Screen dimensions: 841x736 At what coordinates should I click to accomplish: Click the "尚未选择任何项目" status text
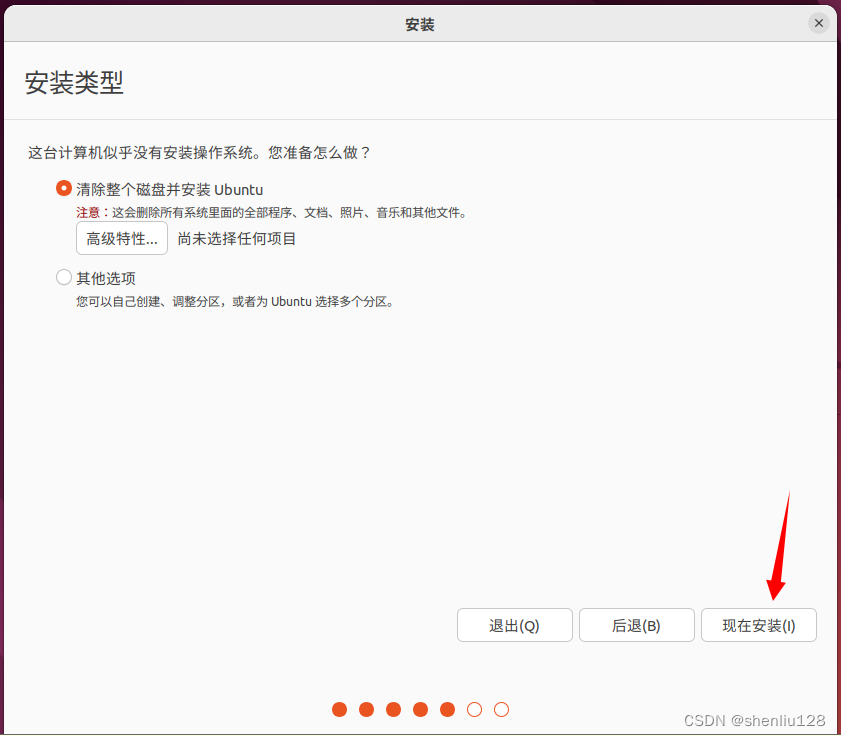click(237, 239)
